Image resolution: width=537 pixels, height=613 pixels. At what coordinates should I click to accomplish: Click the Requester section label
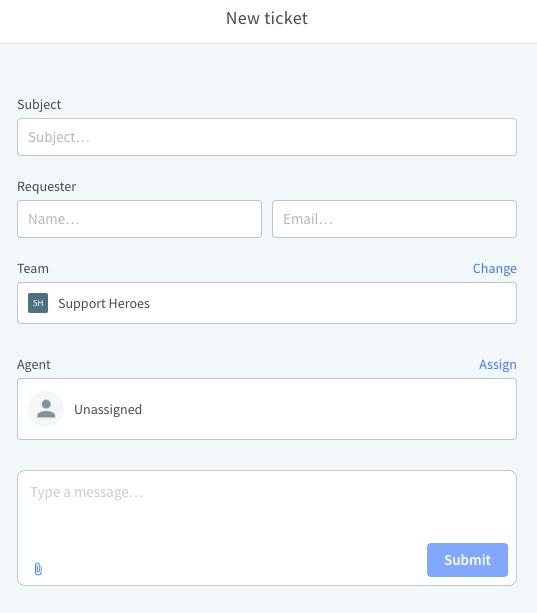(x=47, y=186)
